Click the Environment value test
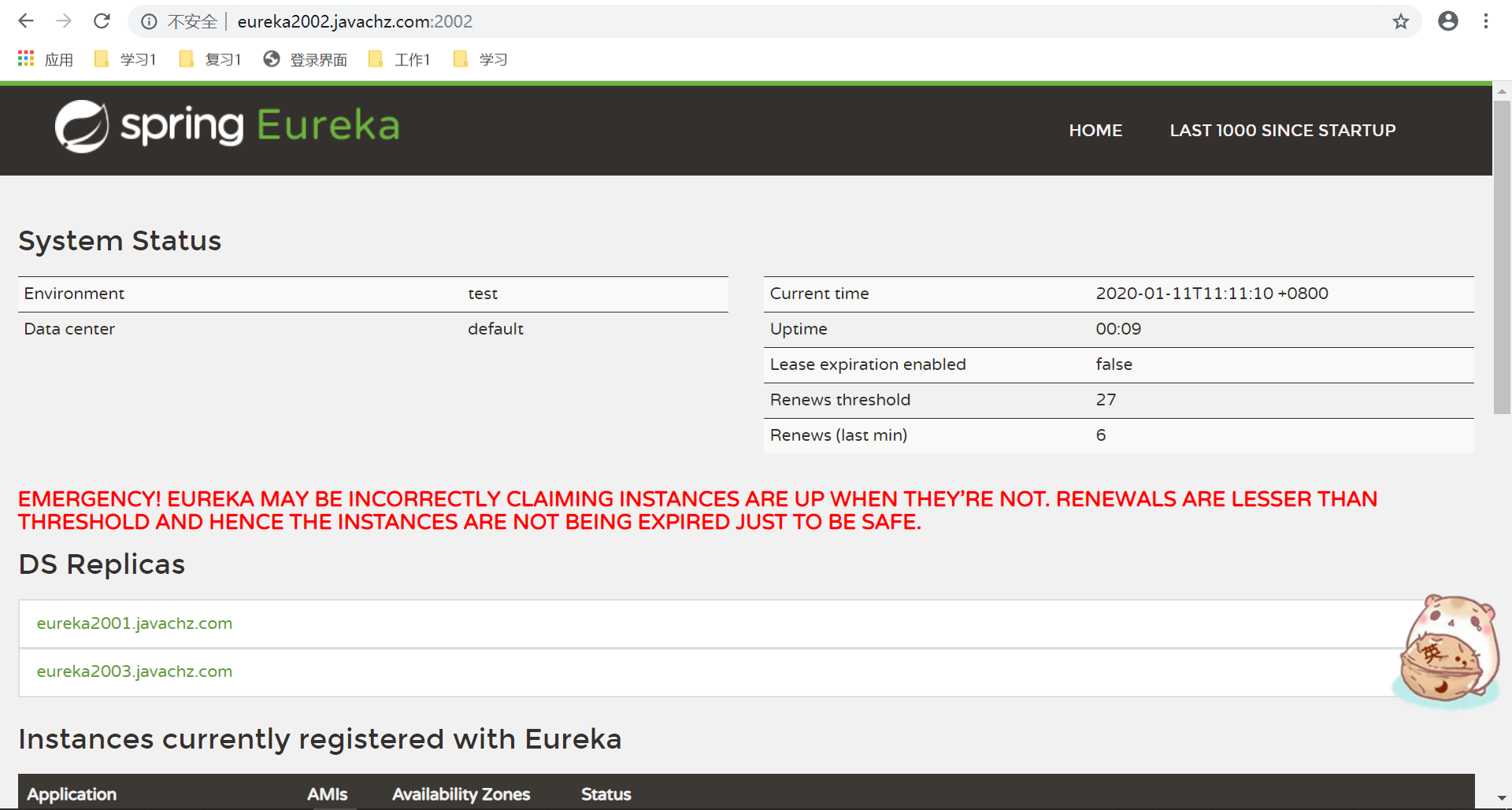The image size is (1512, 810). coord(483,294)
